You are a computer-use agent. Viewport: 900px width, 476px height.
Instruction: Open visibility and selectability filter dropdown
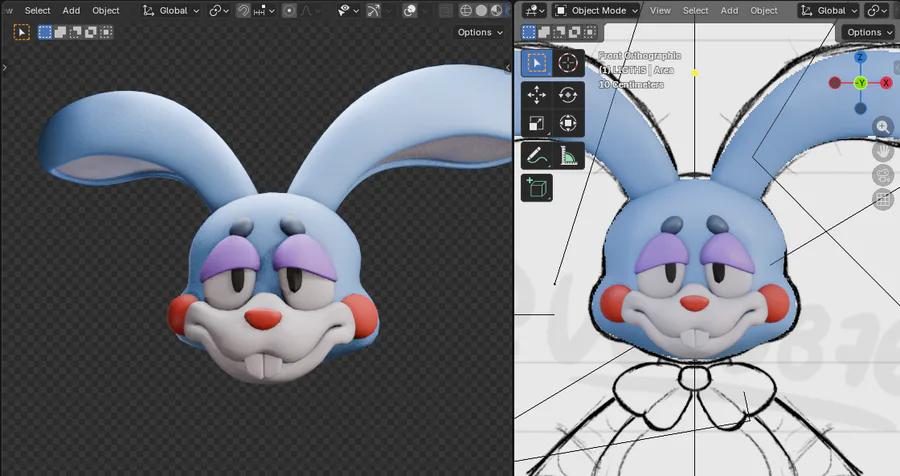click(348, 10)
